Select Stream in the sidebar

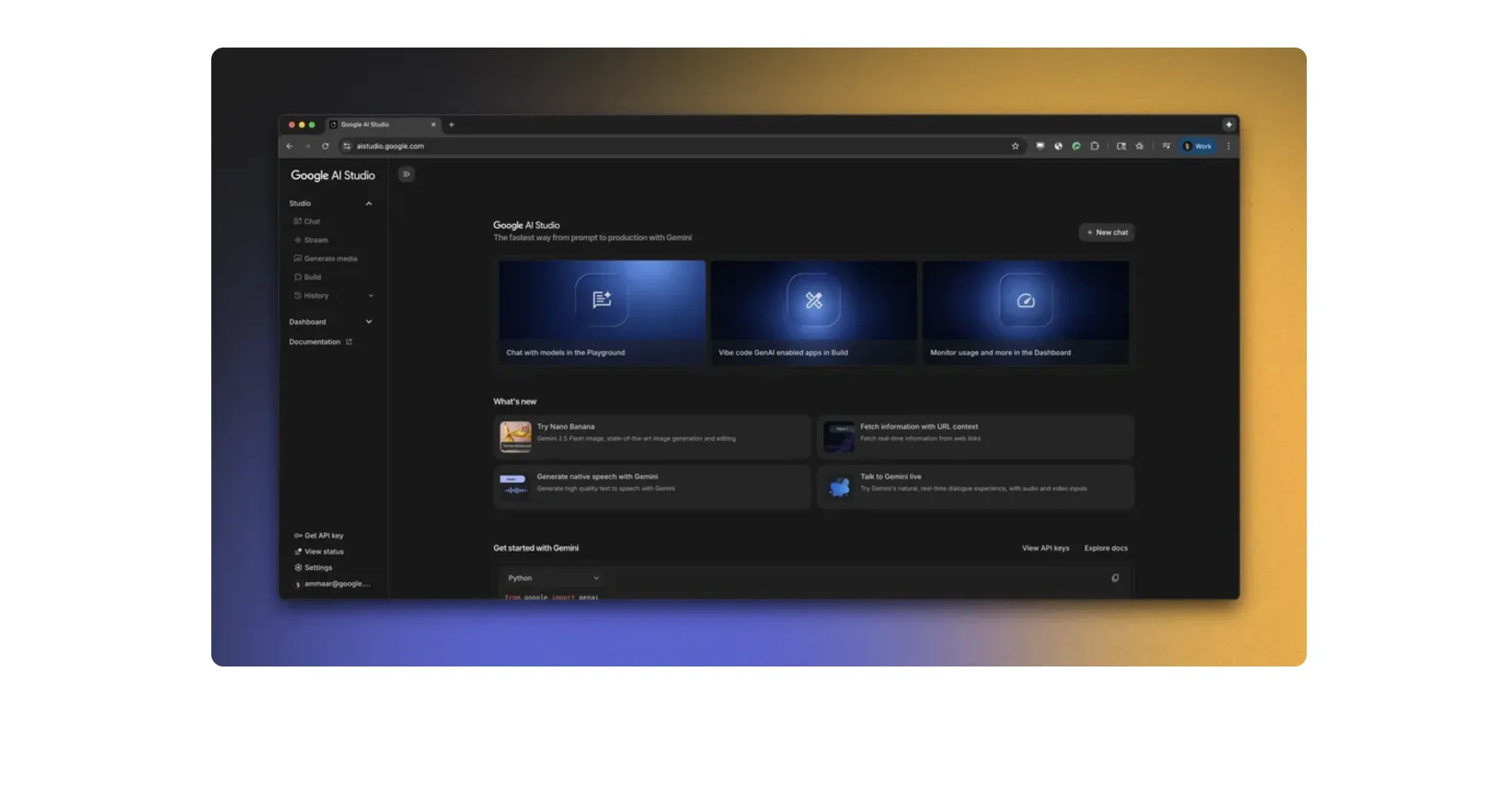(315, 240)
